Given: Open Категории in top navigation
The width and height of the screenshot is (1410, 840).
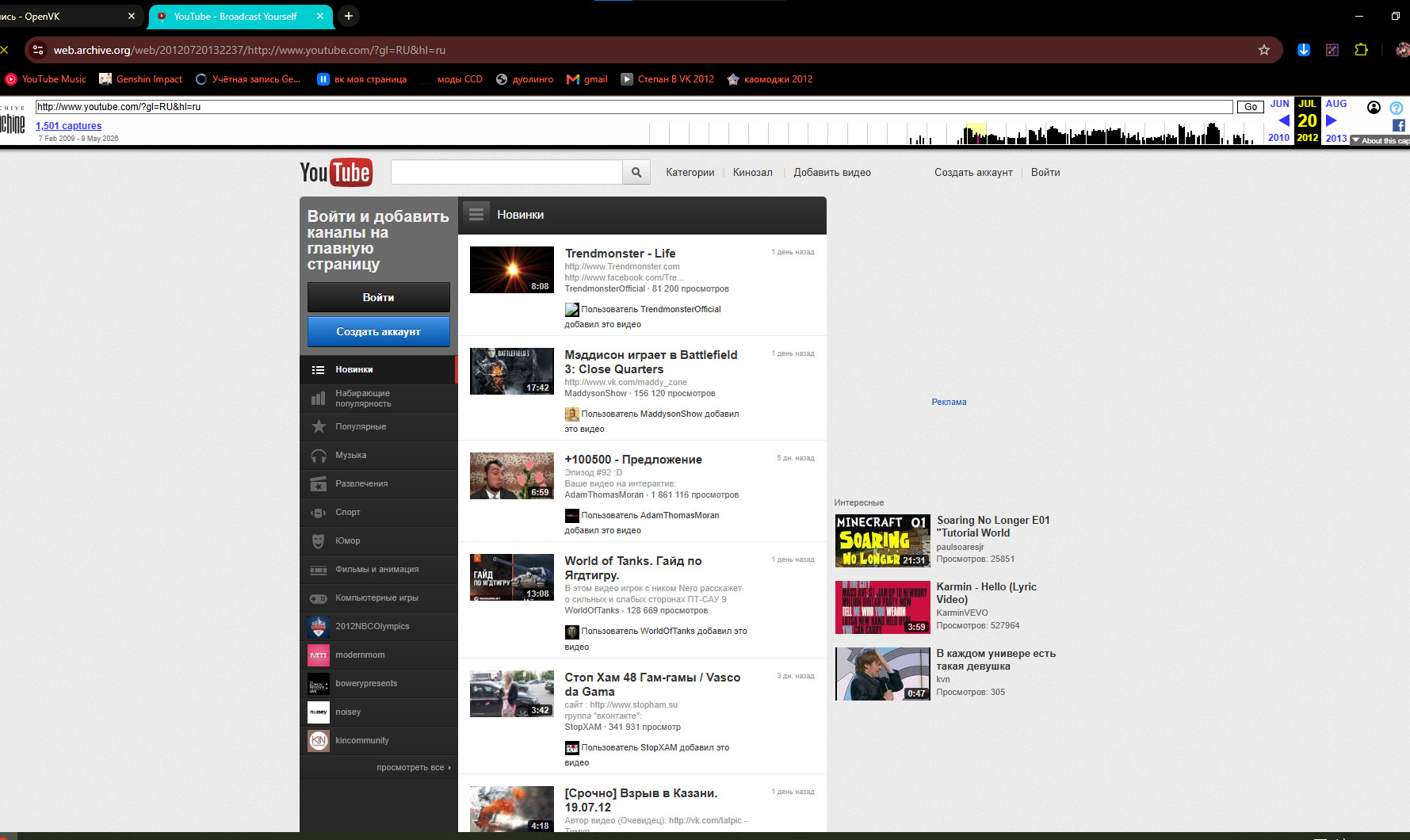Looking at the screenshot, I should tap(690, 173).
